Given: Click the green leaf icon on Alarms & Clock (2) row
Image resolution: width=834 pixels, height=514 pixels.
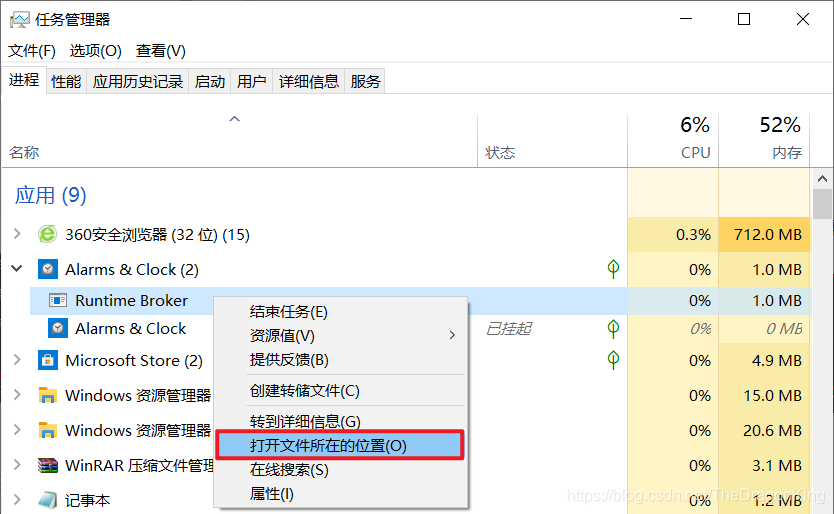Looking at the screenshot, I should click(613, 269).
